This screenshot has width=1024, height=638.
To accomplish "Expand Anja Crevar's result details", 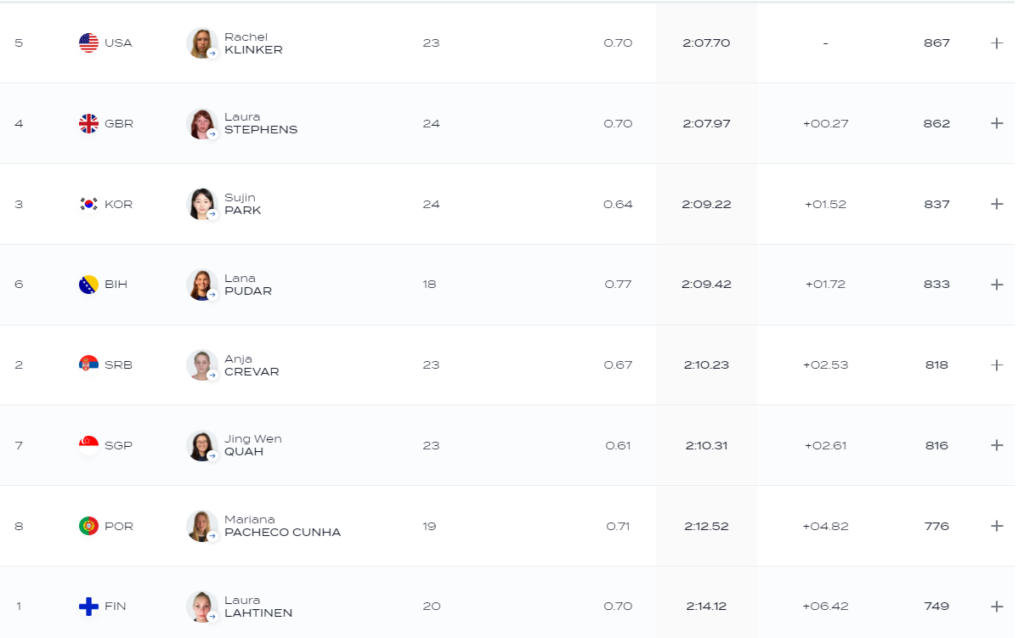I will (x=996, y=365).
